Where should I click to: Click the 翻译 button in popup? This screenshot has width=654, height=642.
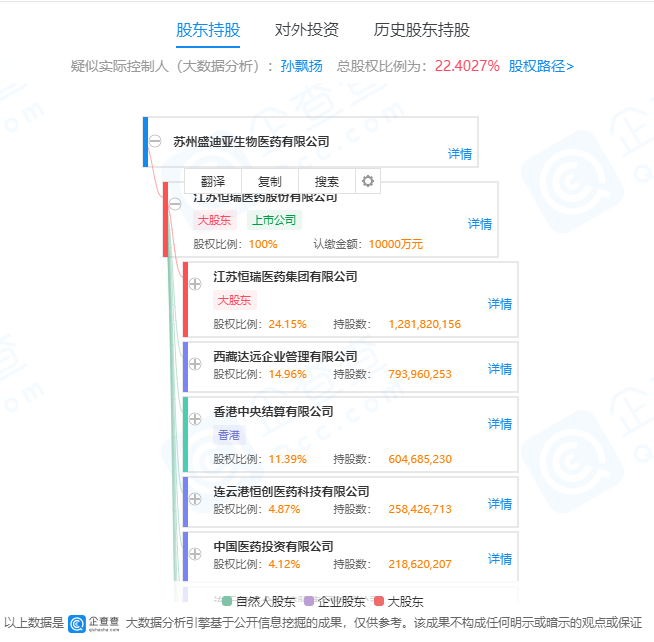click(213, 181)
